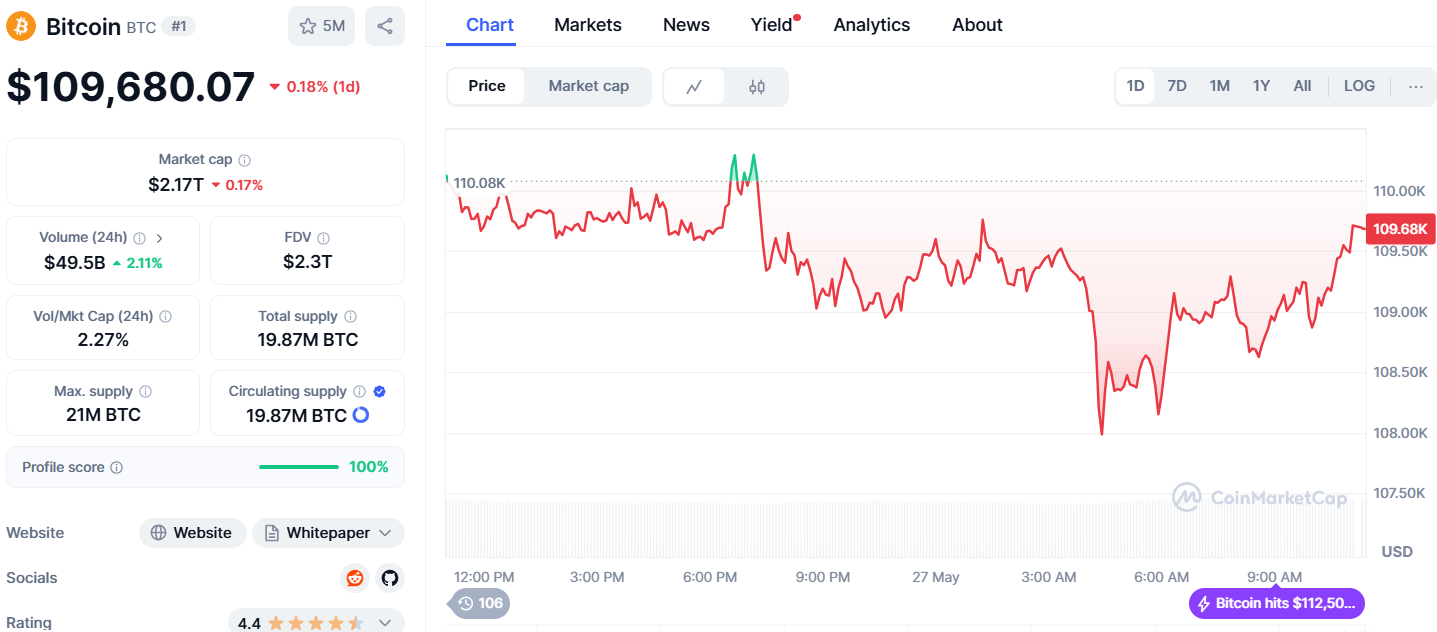Image resolution: width=1437 pixels, height=632 pixels.
Task: Click the Bitcoin logo icon
Action: point(21,26)
